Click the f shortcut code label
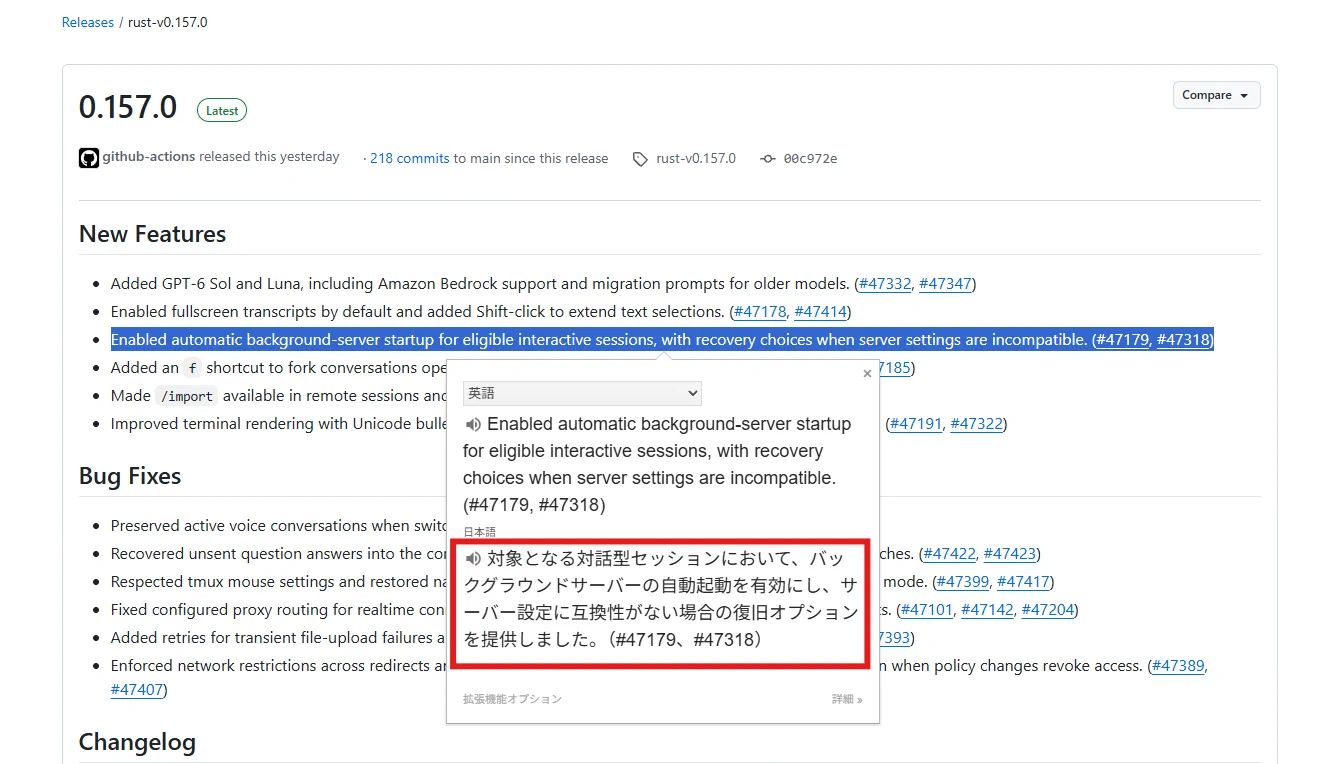This screenshot has height=764, width=1325. point(193,368)
